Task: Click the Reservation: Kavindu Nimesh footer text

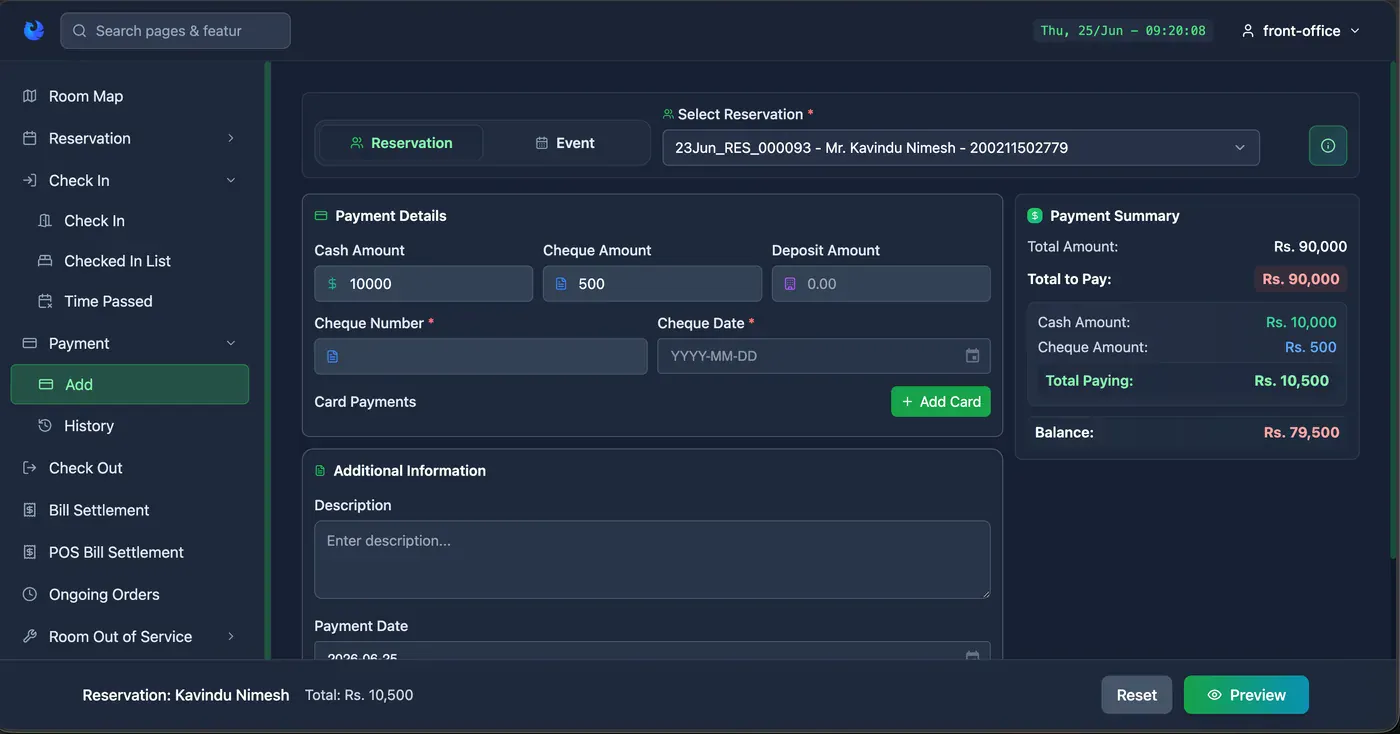Action: click(x=186, y=695)
